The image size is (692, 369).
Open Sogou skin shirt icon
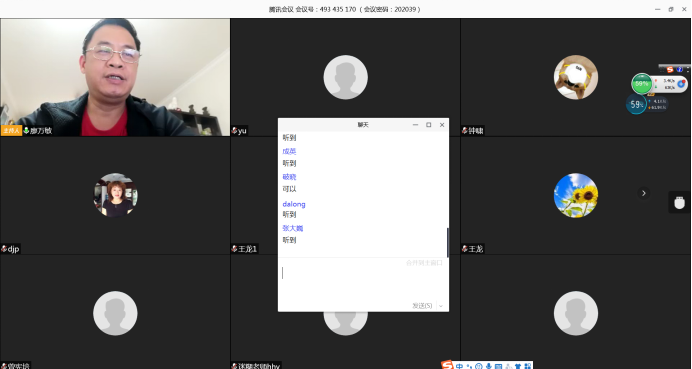518,366
